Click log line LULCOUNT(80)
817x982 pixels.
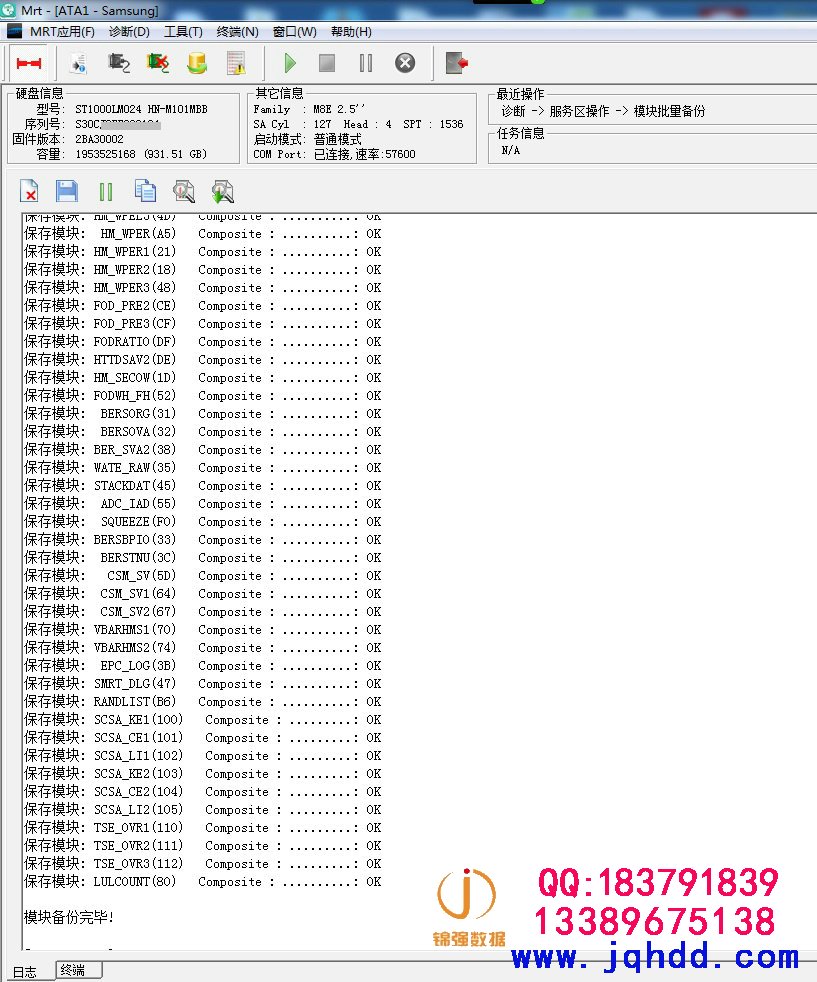tap(202, 882)
